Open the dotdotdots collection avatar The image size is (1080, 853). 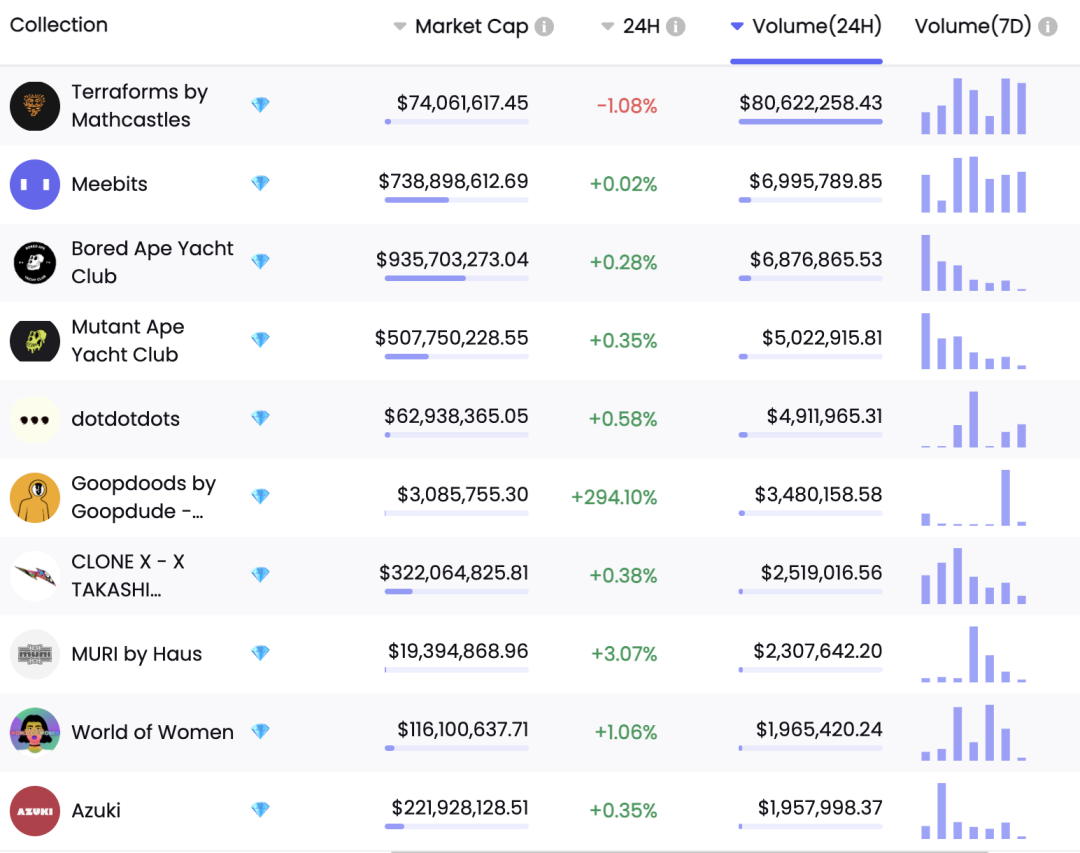click(34, 419)
